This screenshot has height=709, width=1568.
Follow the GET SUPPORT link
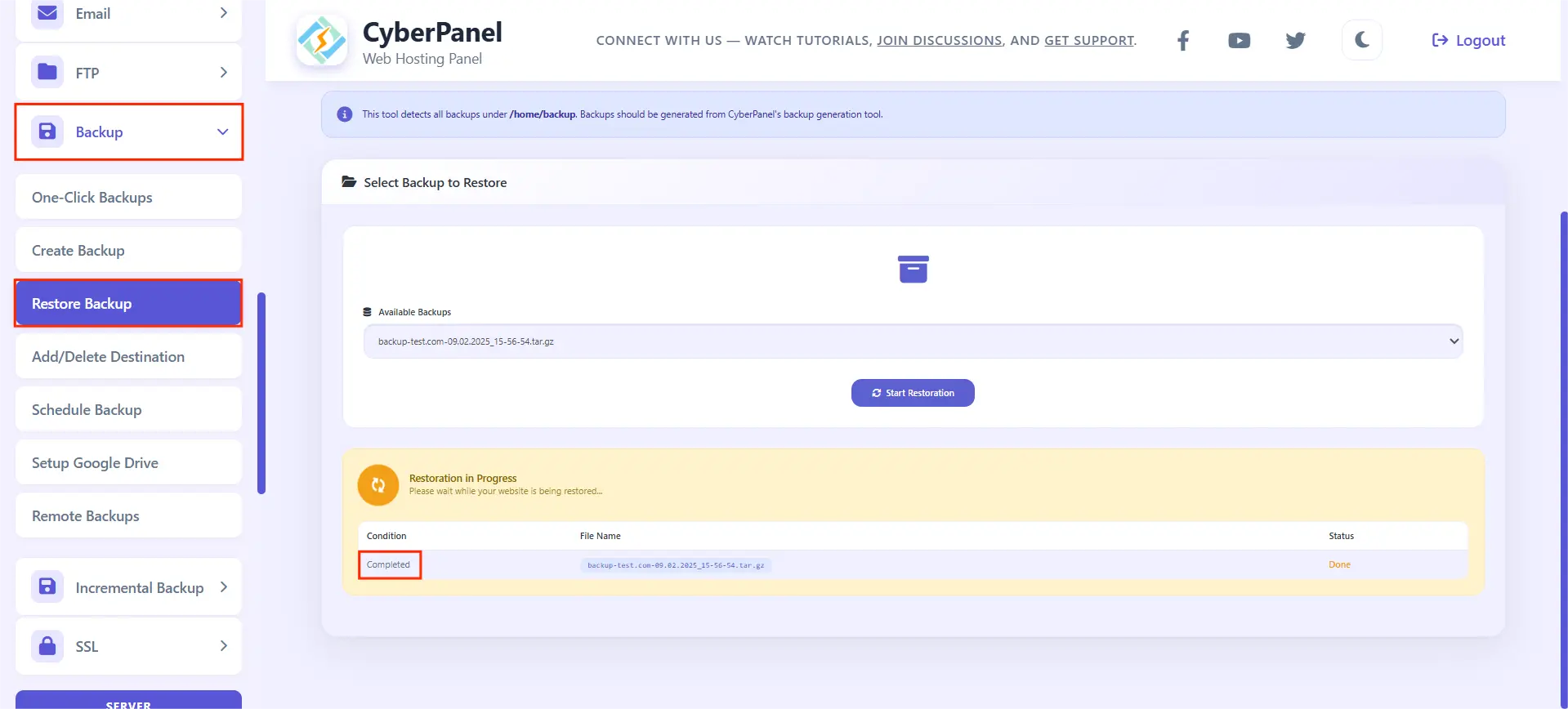1089,41
